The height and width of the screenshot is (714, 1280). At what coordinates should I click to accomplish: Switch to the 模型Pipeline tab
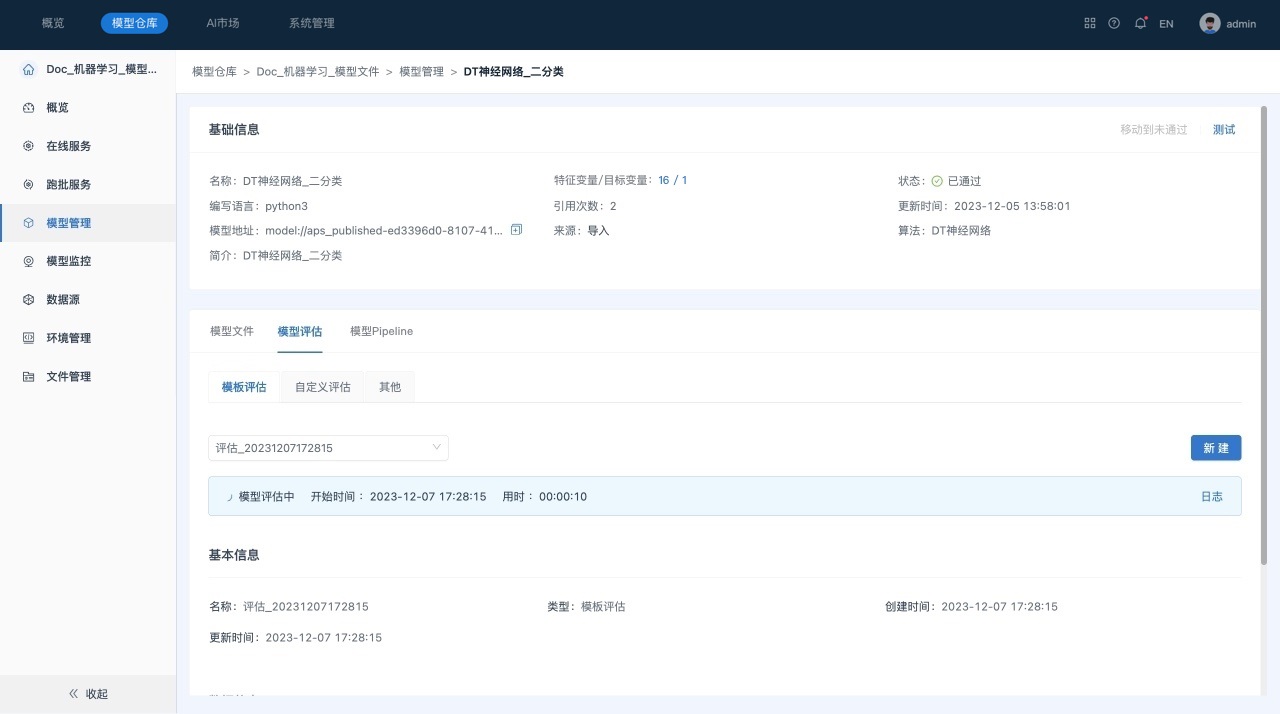381,331
